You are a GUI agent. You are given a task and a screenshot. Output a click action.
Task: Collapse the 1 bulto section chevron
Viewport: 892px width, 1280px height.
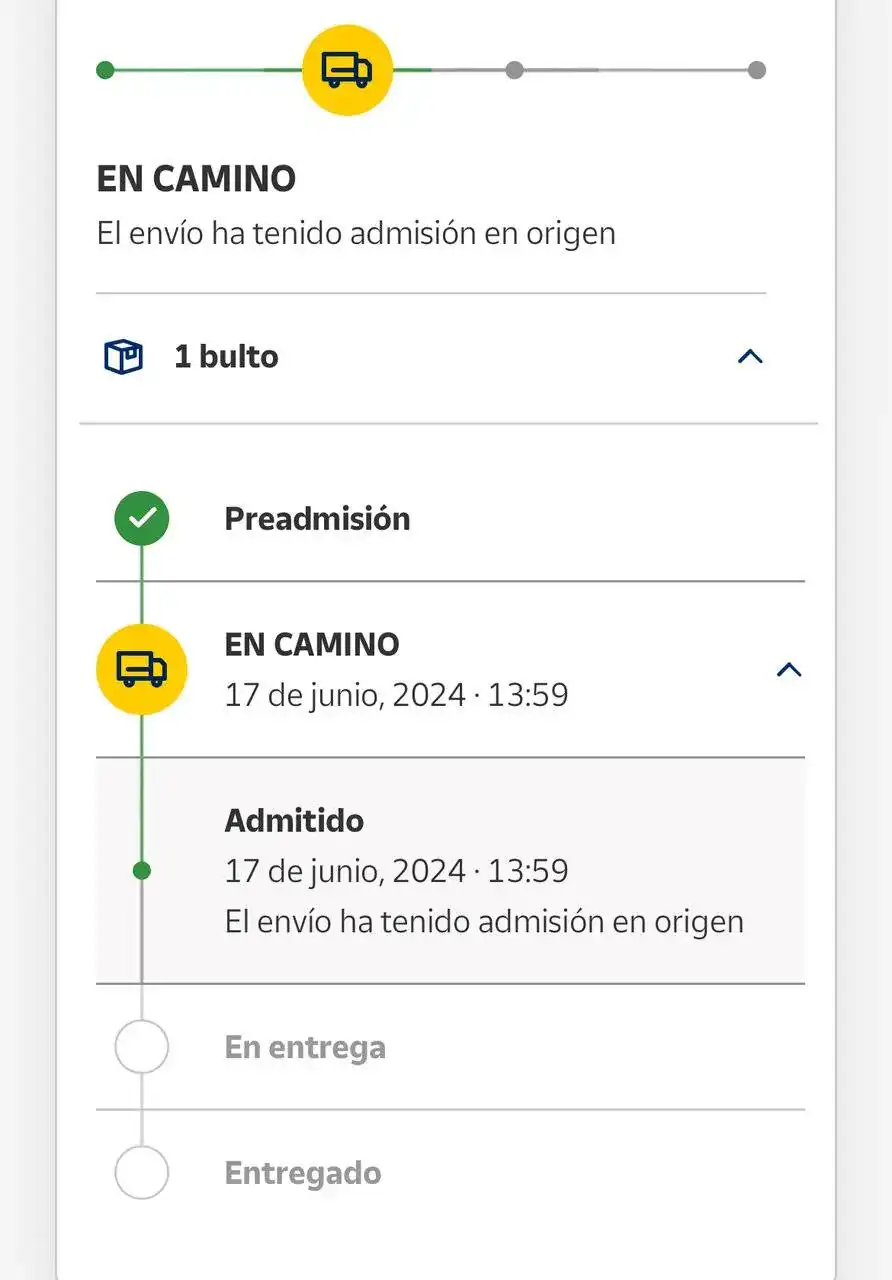point(750,356)
